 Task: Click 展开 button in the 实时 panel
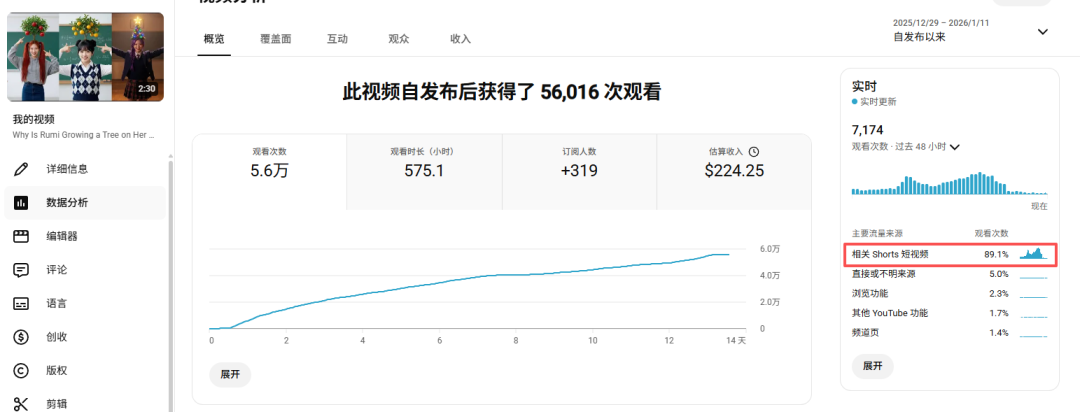tap(873, 366)
